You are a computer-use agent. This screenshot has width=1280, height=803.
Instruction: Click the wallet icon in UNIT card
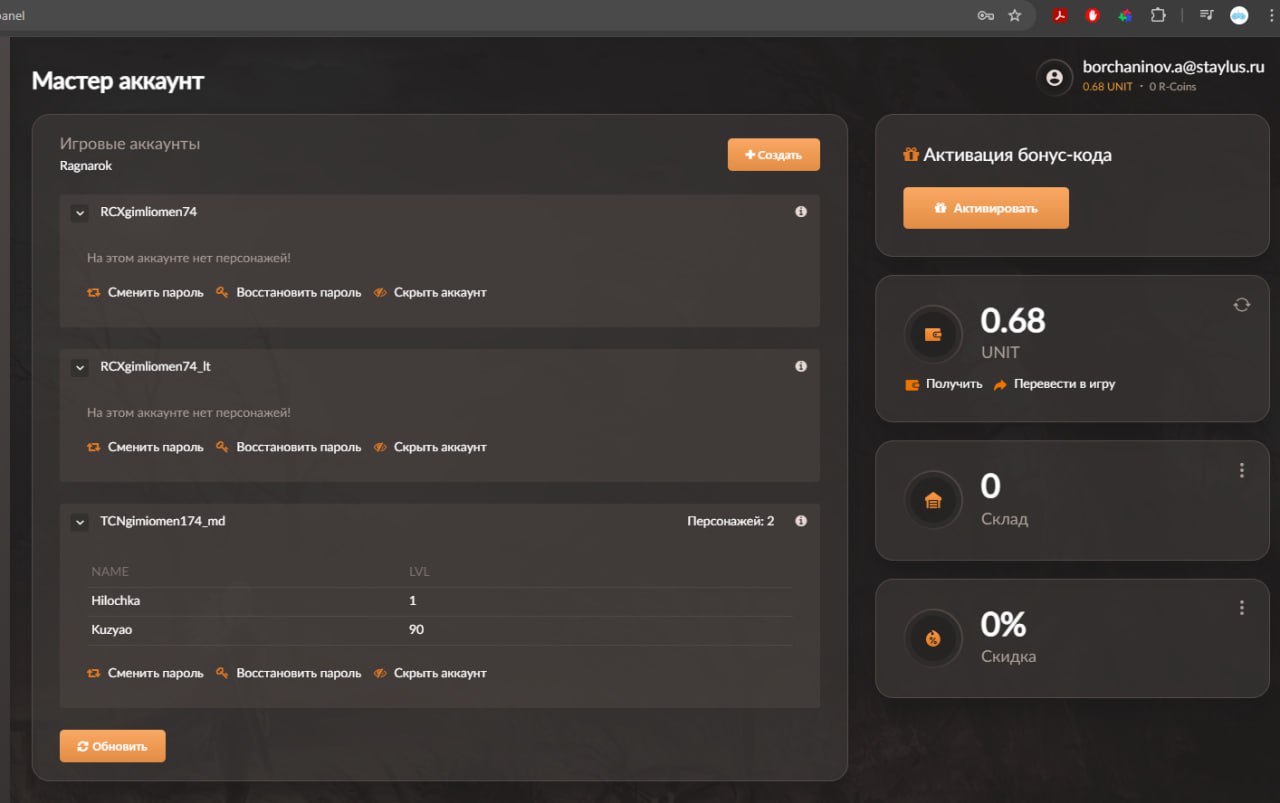pos(933,335)
